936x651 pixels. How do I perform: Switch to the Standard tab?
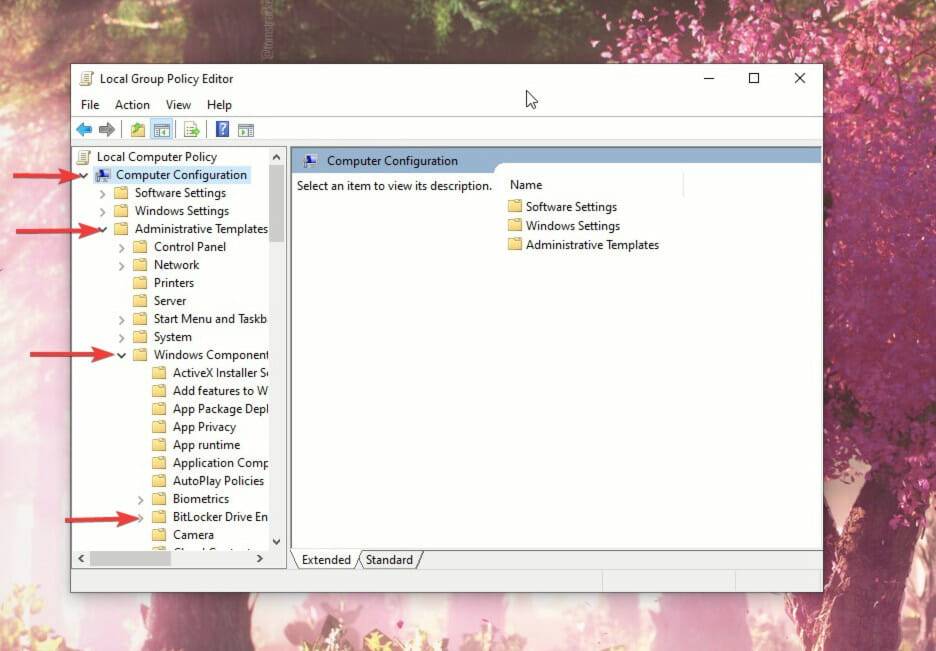(x=389, y=560)
